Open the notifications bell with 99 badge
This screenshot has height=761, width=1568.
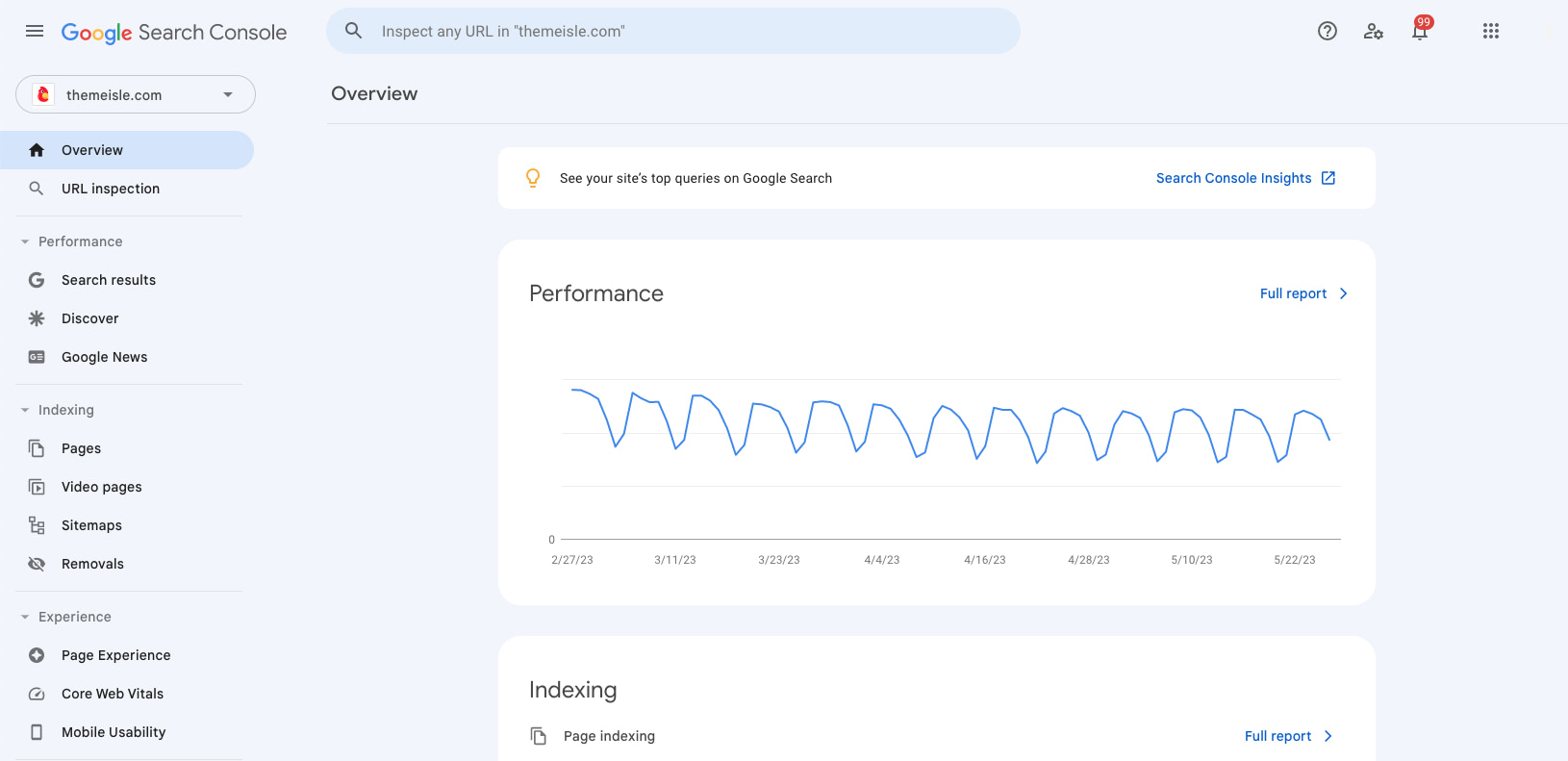pos(1420,29)
